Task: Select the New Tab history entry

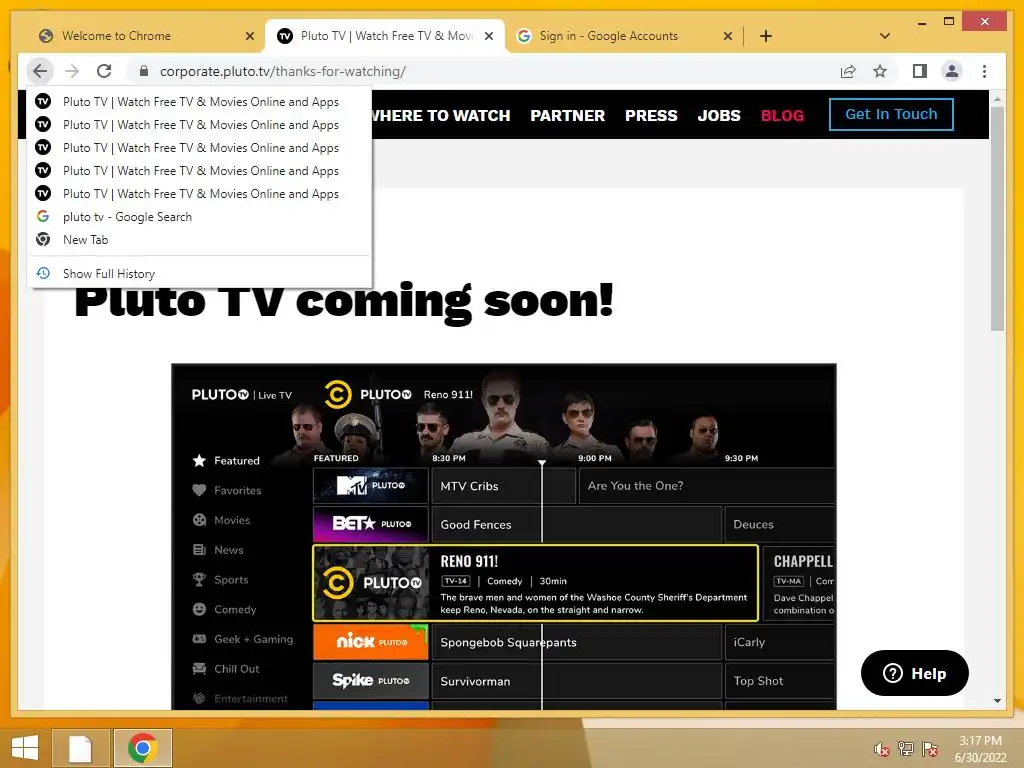Action: pyautogui.click(x=200, y=240)
